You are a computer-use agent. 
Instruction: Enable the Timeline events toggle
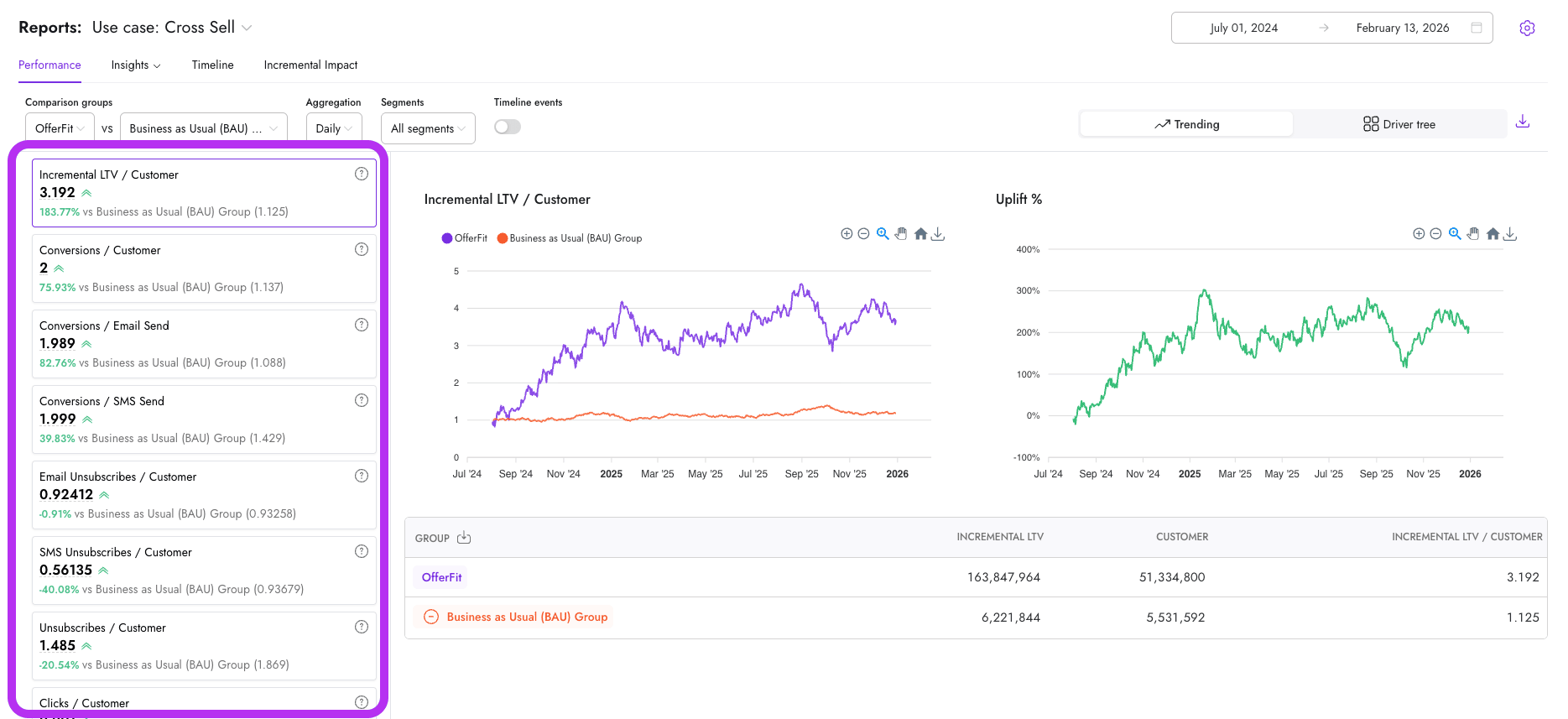tap(507, 127)
